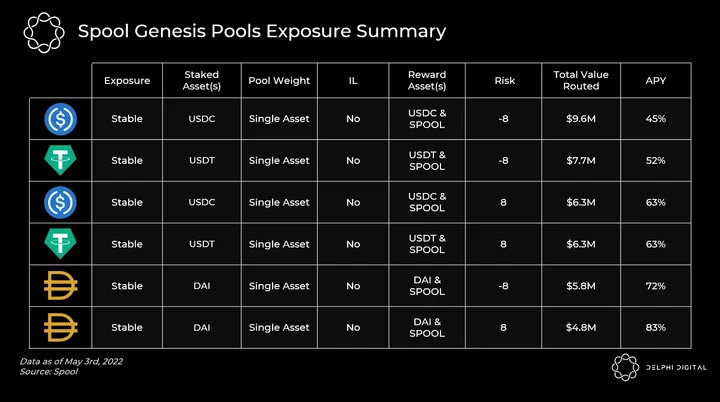Click the Delphi Digital logo at bottom right
This screenshot has height=402, width=720.
pyautogui.click(x=659, y=367)
